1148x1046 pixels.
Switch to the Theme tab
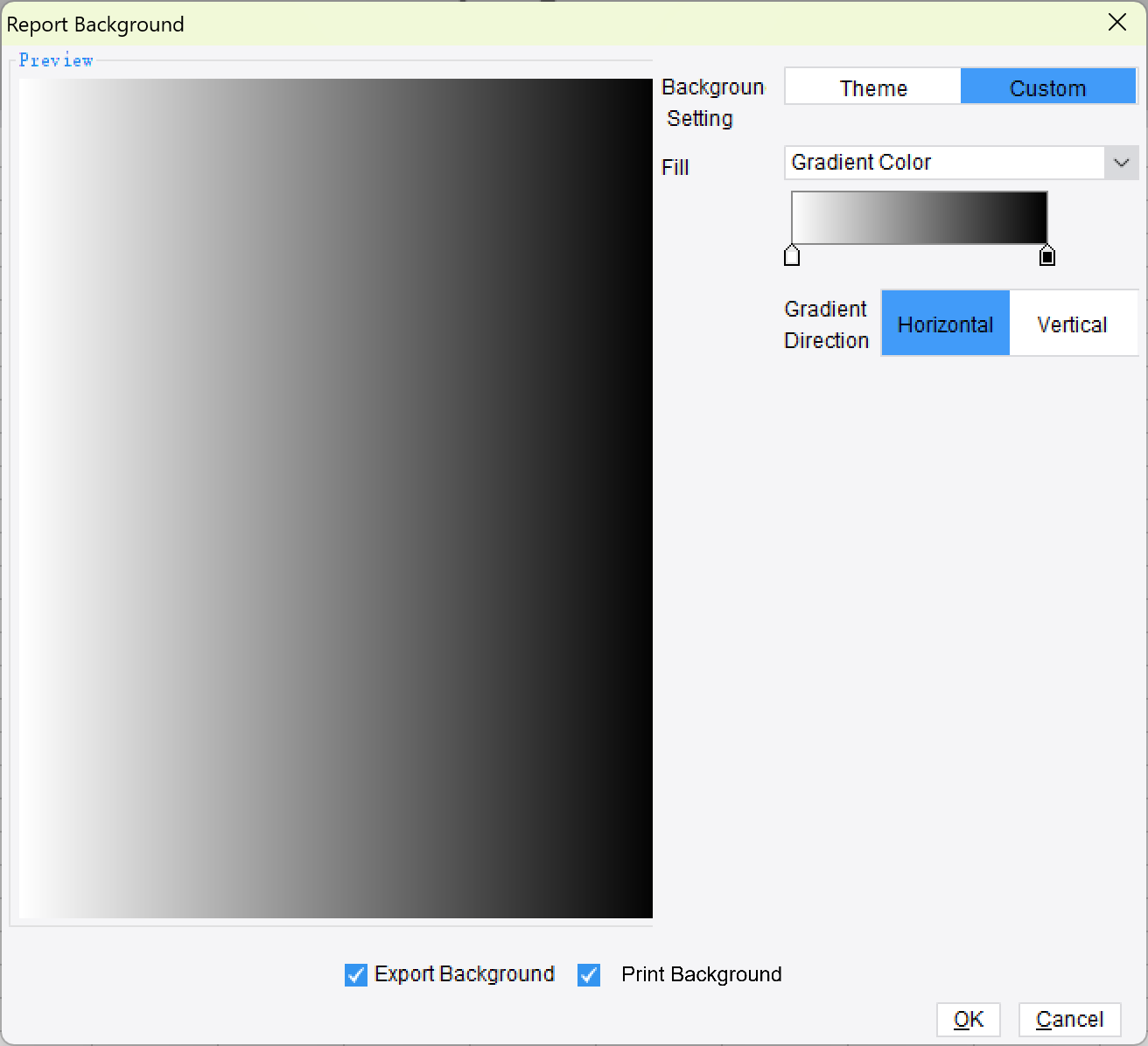coord(872,87)
